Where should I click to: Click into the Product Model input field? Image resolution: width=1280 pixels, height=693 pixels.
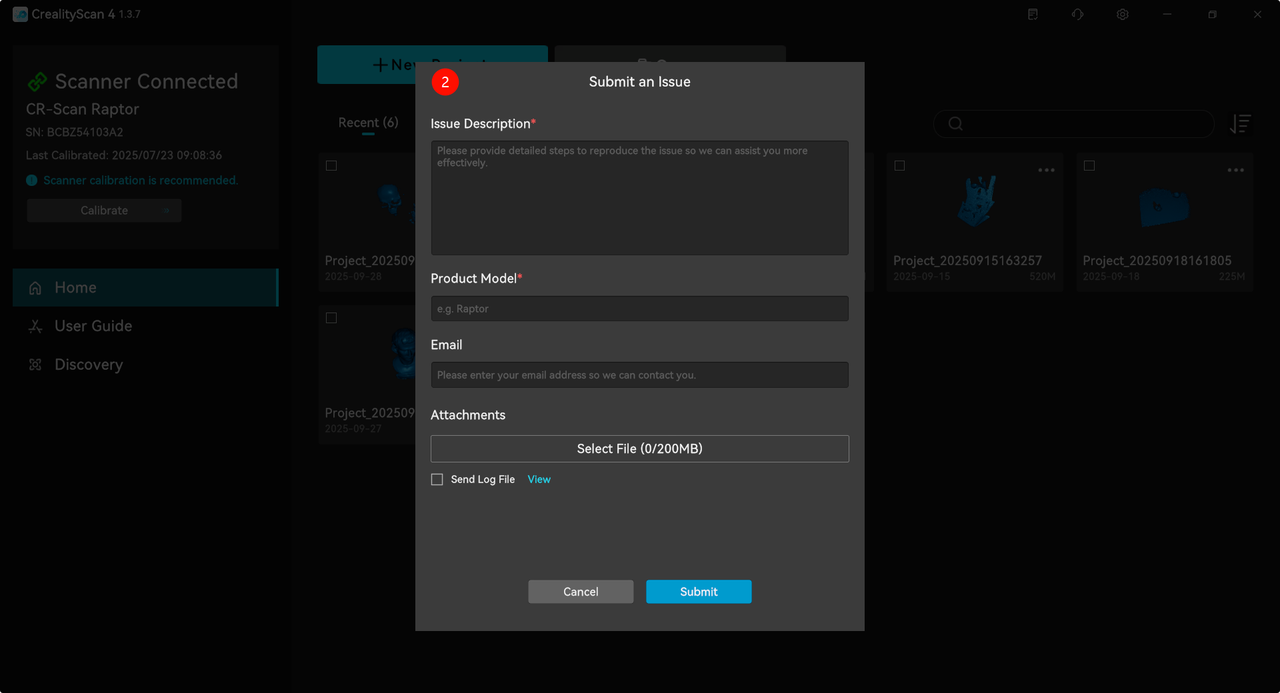tap(639, 309)
